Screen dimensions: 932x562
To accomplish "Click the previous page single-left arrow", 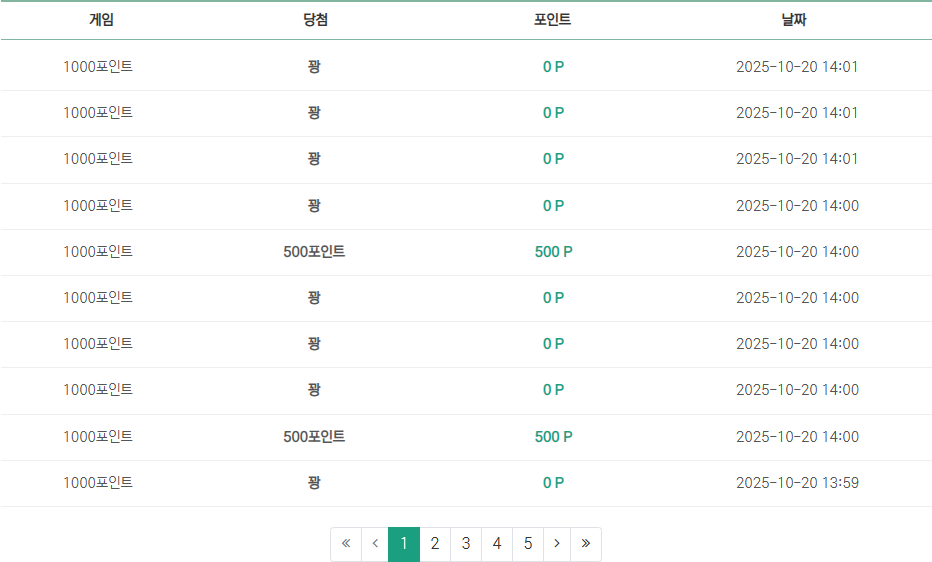I will (x=375, y=544).
